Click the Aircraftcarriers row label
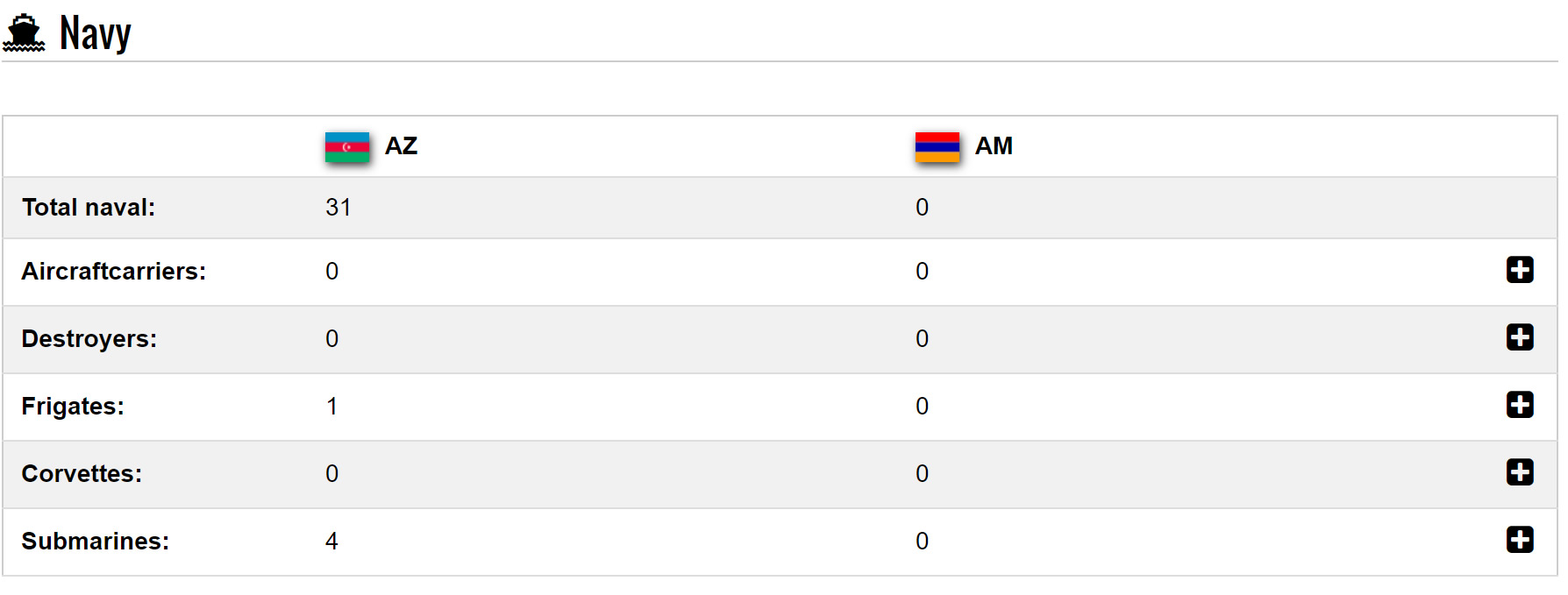1568x595 pixels. pos(114,272)
